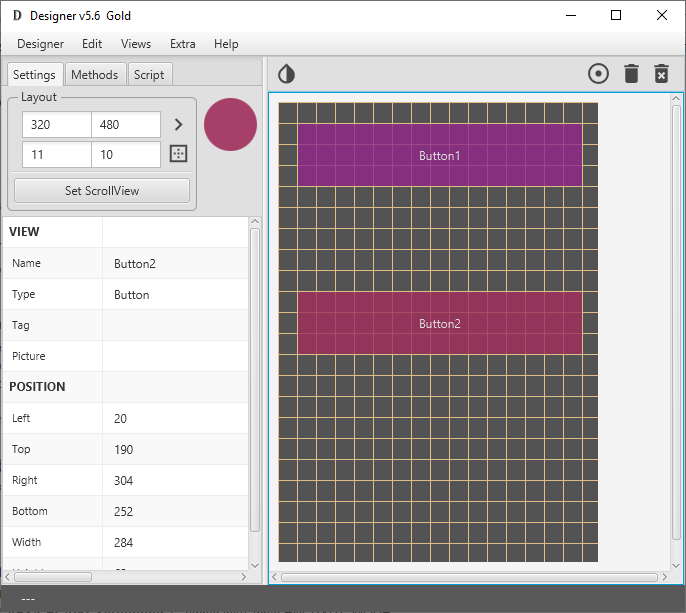The image size is (686, 613).
Task: Select the Settings tab
Action: [34, 75]
